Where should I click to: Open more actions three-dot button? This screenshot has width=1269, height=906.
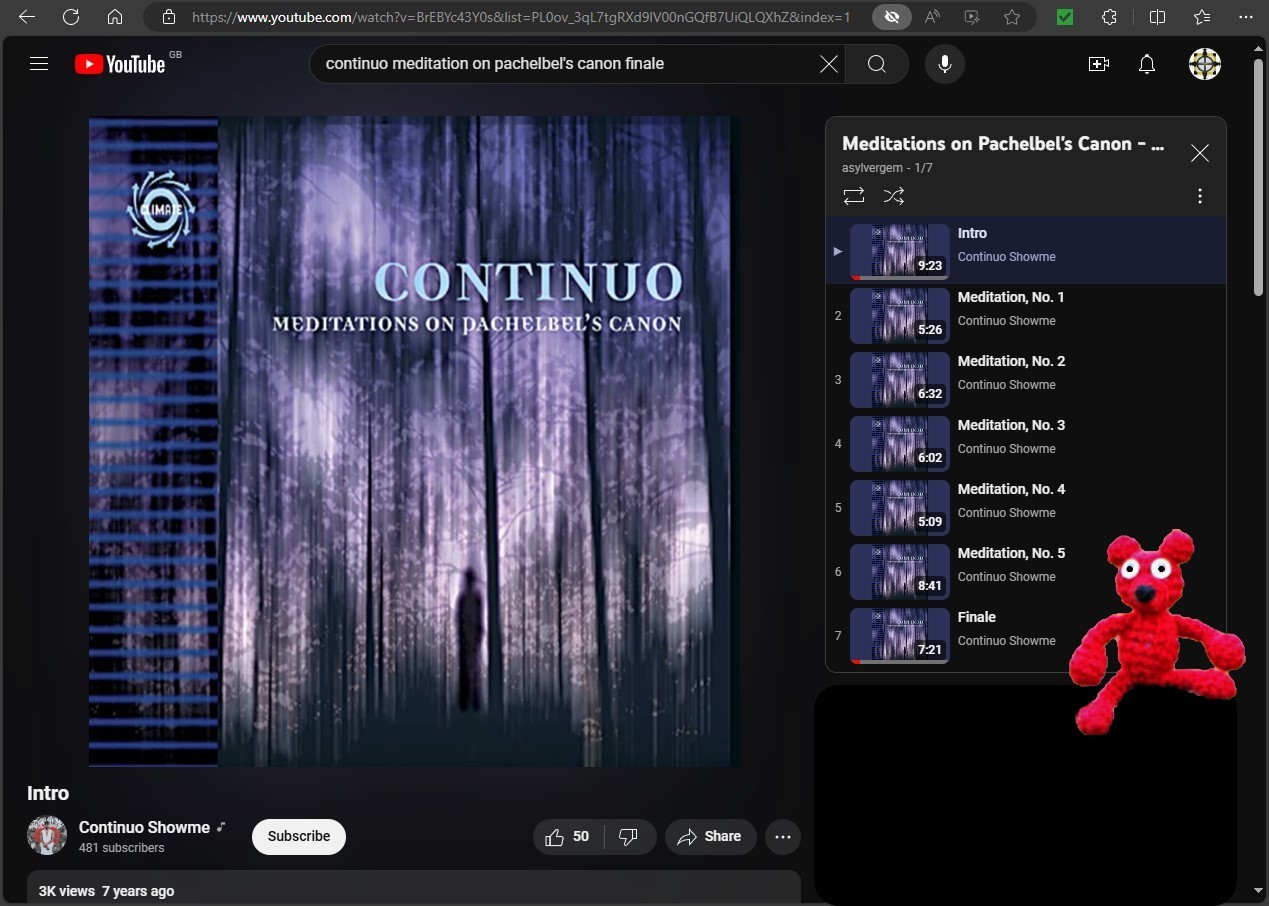tap(783, 837)
